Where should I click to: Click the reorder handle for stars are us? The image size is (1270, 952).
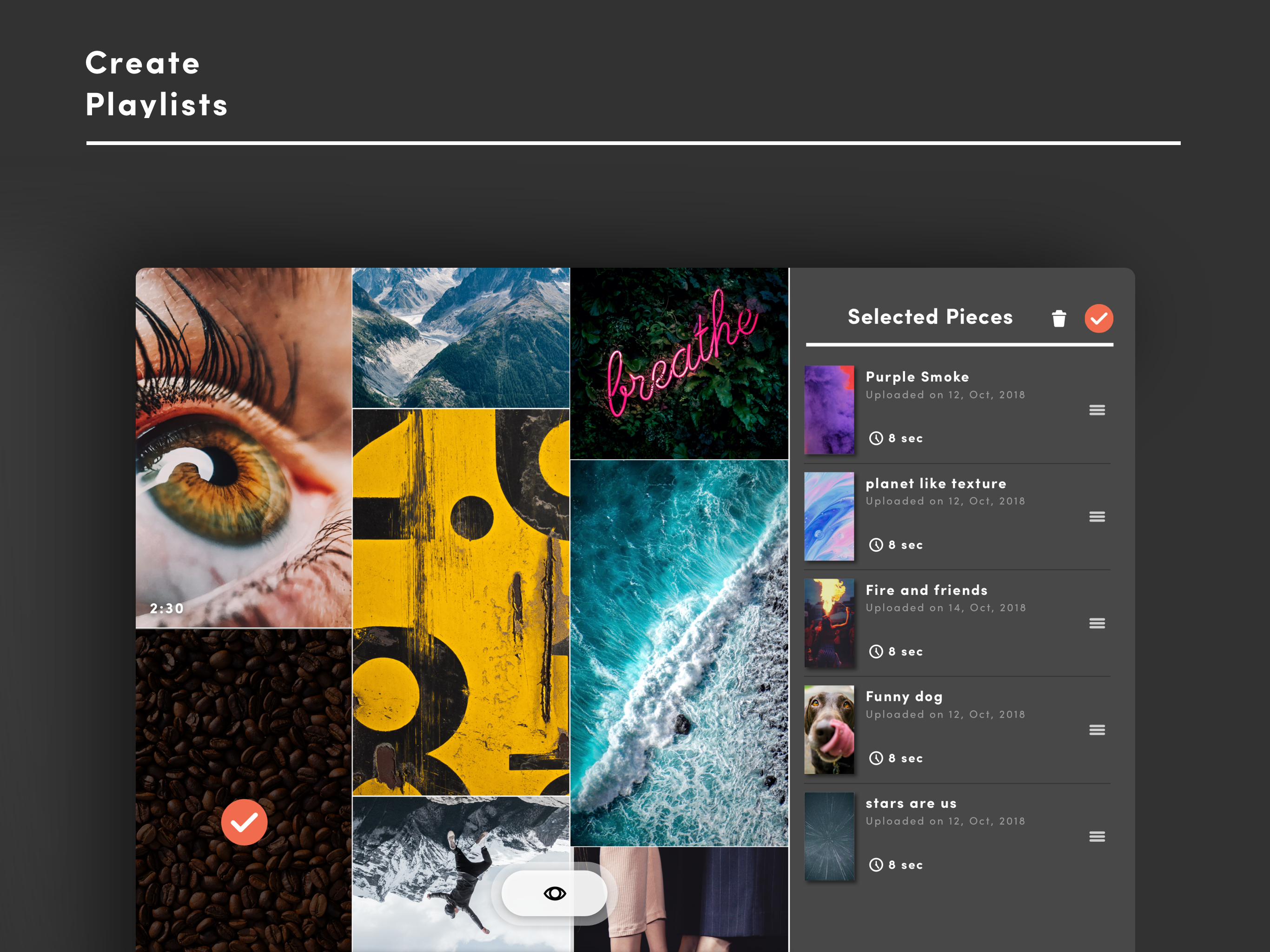[1097, 837]
